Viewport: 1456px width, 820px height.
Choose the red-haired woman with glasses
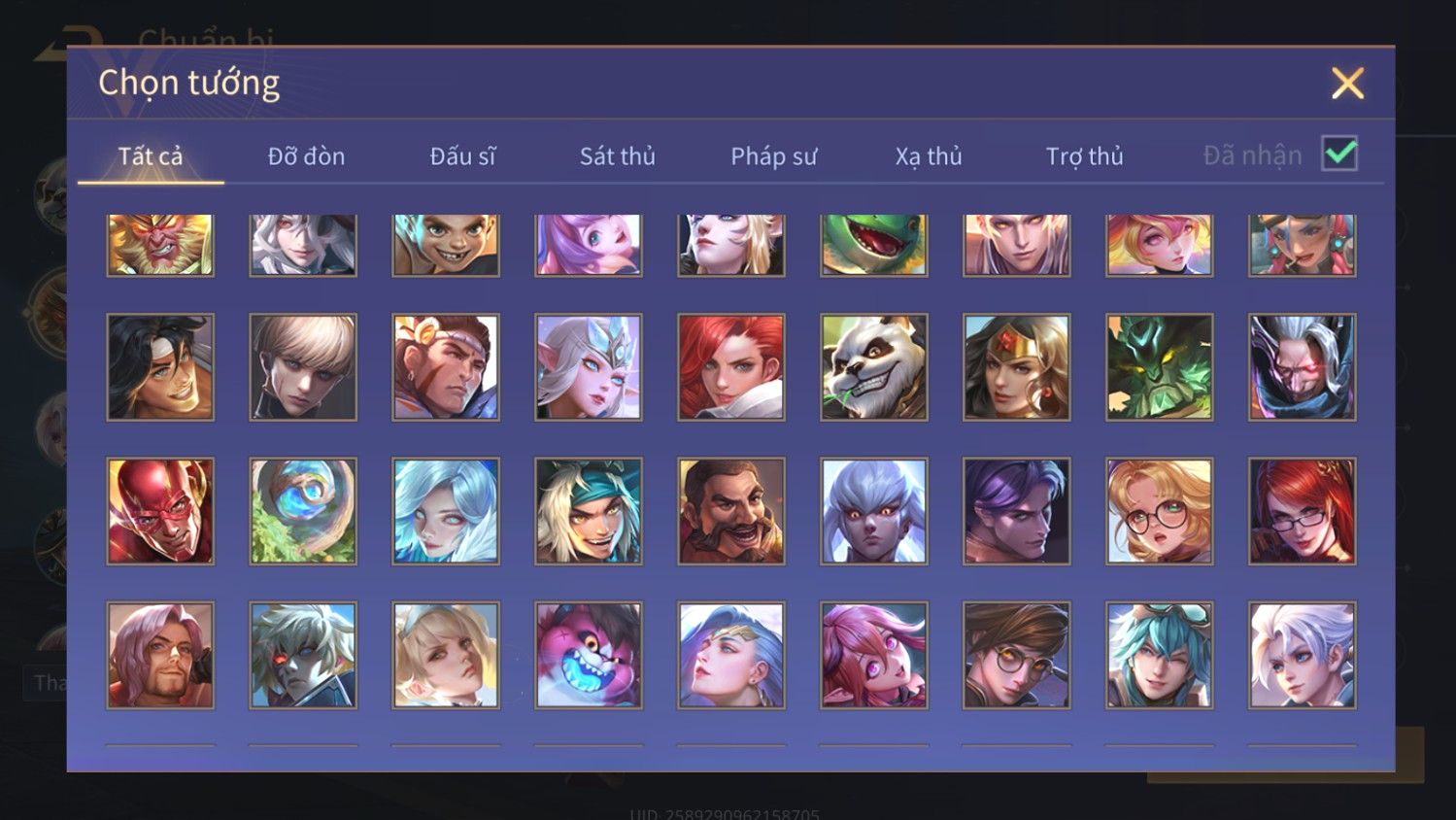tap(1303, 511)
